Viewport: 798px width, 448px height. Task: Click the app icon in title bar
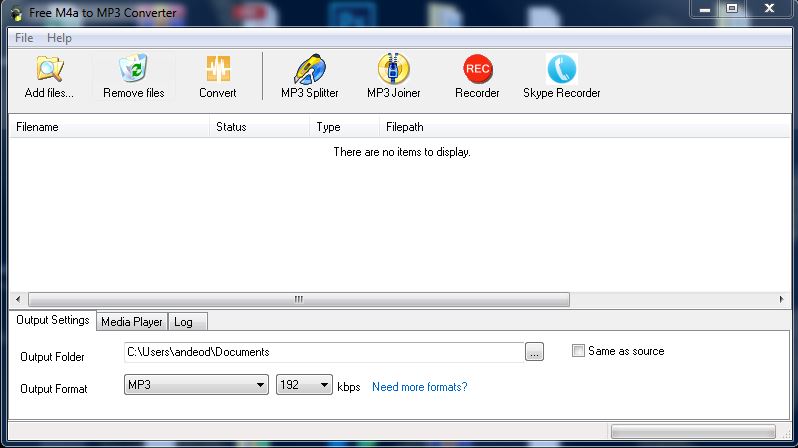pyautogui.click(x=16, y=13)
